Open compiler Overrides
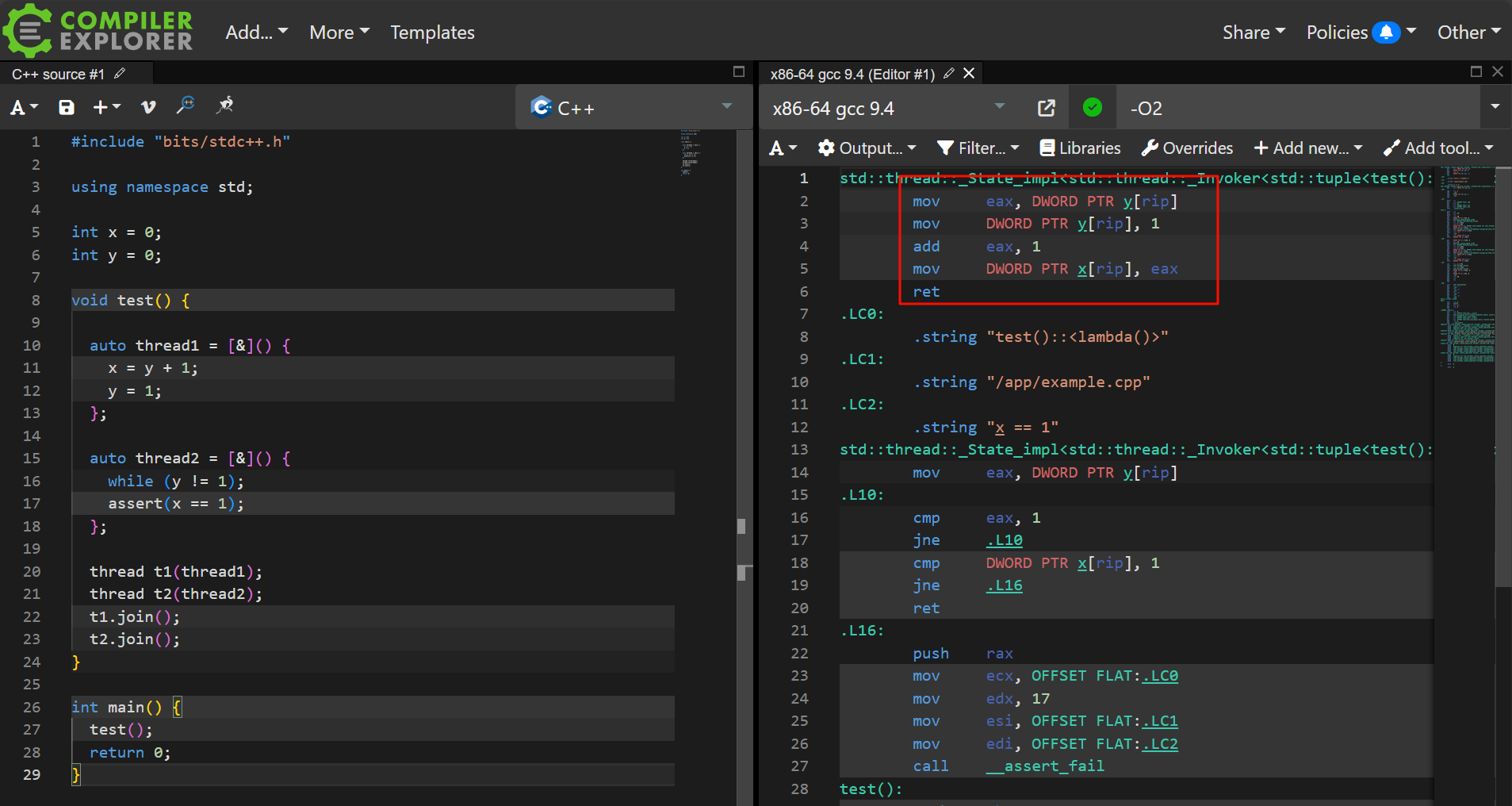 [1187, 148]
